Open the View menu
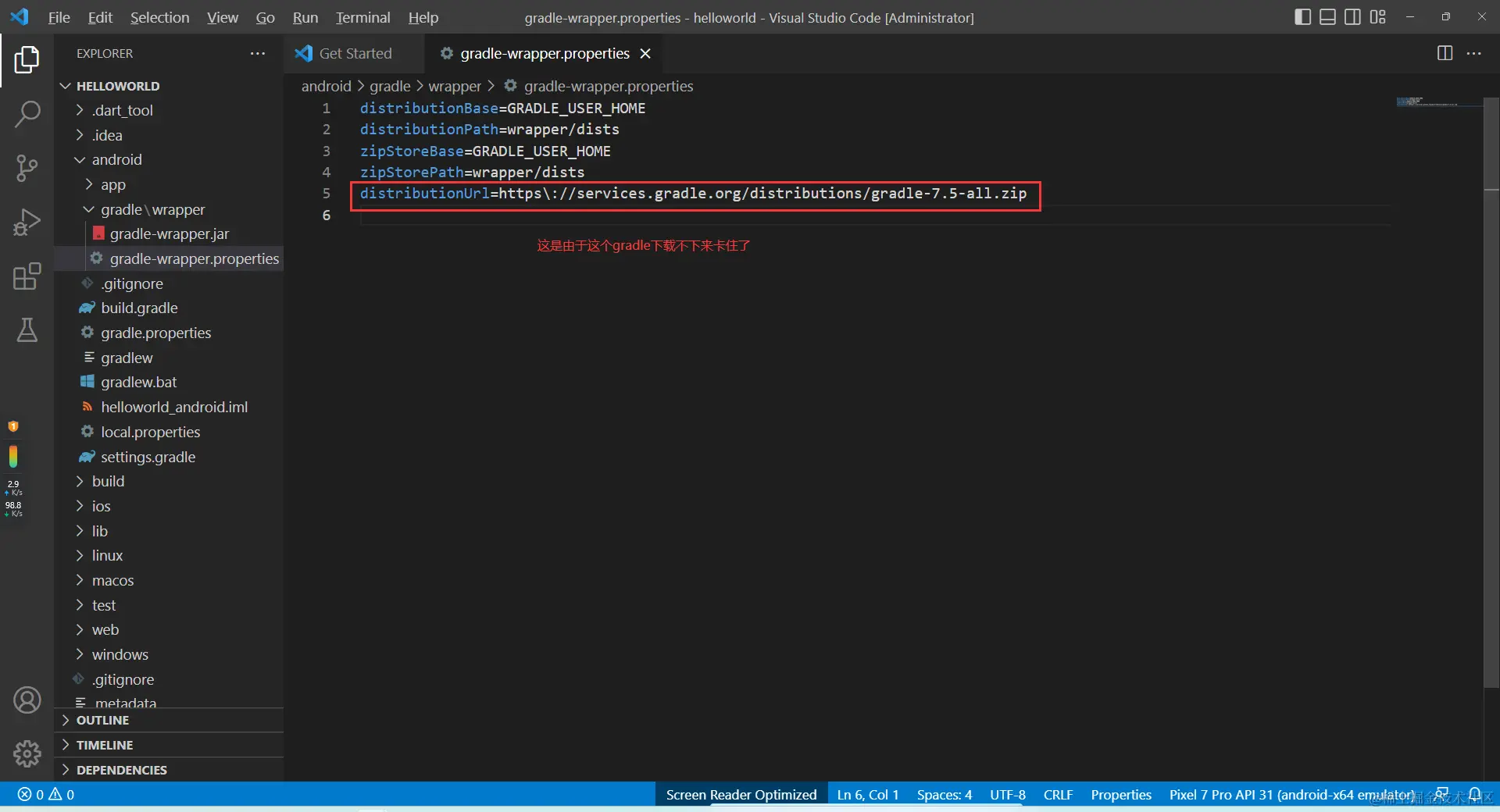Image resolution: width=1500 pixels, height=812 pixels. pos(223,17)
